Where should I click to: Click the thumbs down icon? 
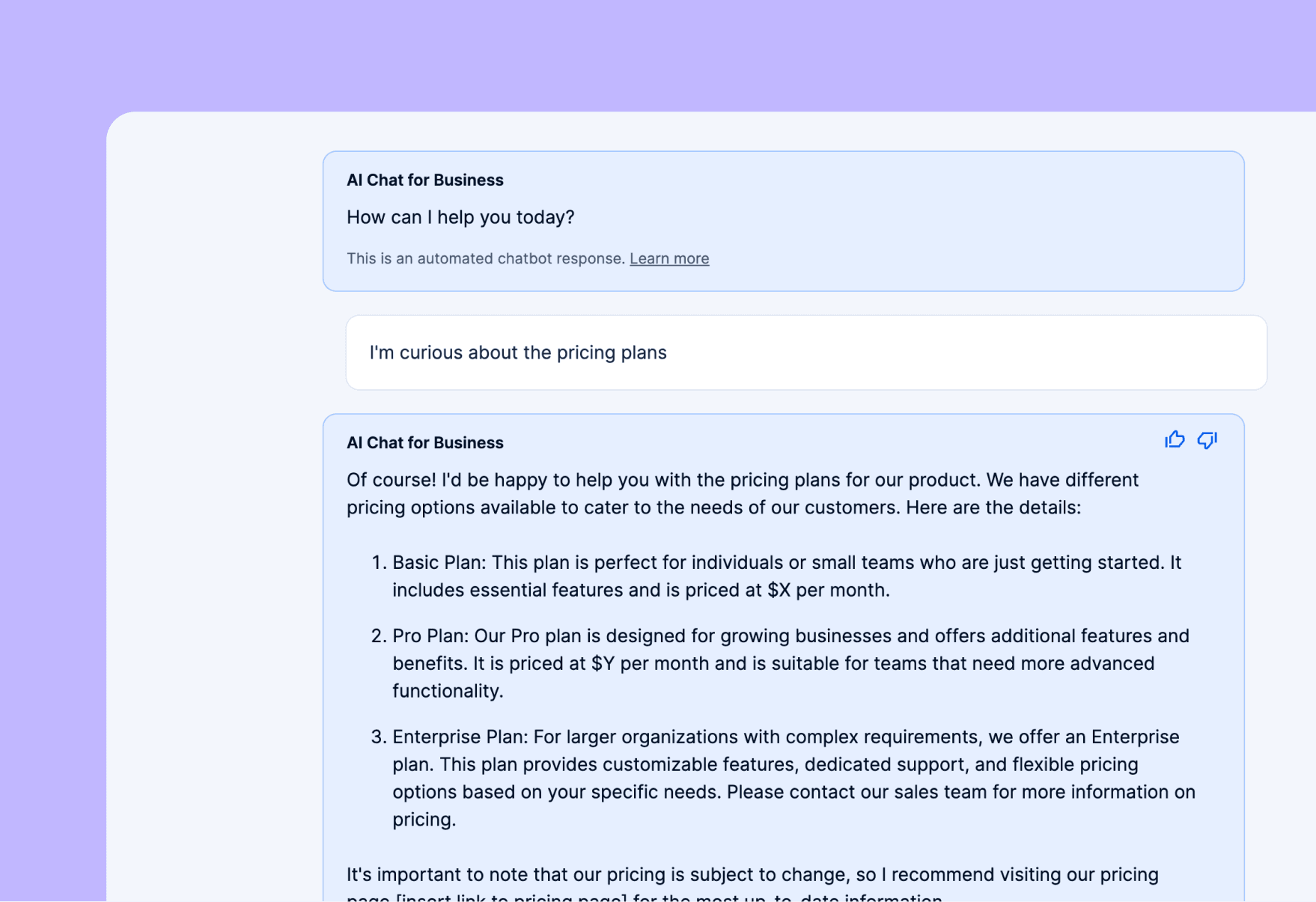(1207, 440)
